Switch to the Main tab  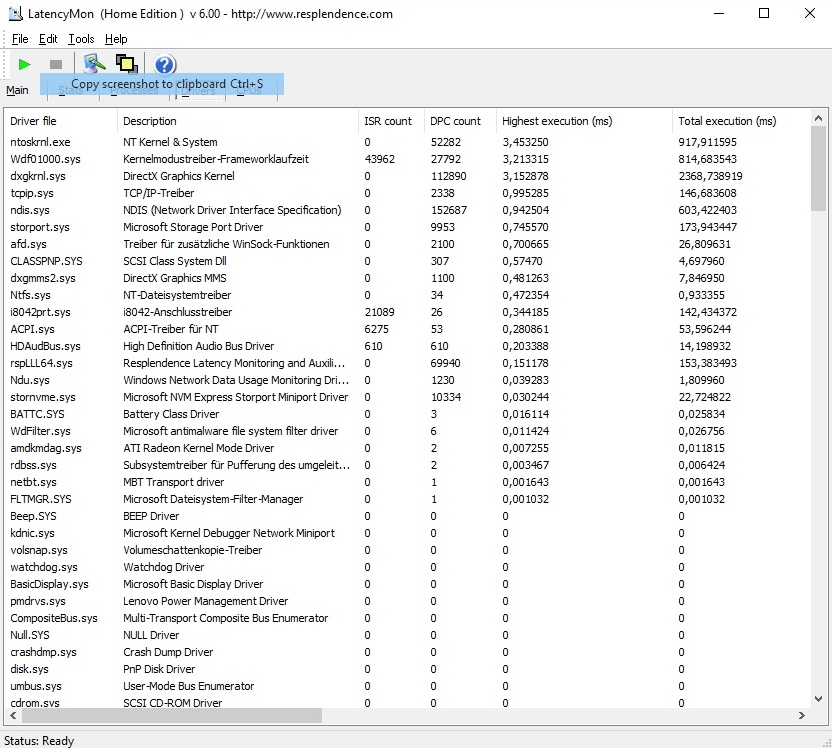[x=17, y=90]
